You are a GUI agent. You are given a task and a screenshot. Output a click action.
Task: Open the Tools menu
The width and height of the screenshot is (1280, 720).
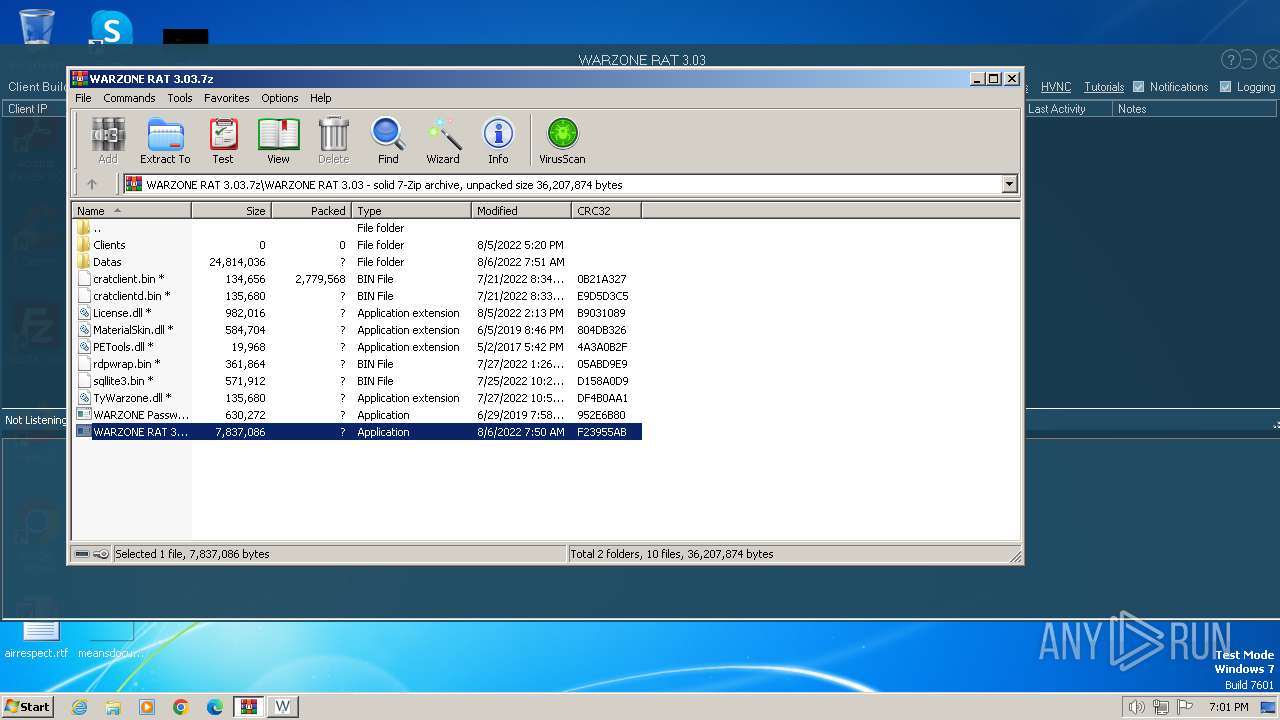[x=180, y=98]
